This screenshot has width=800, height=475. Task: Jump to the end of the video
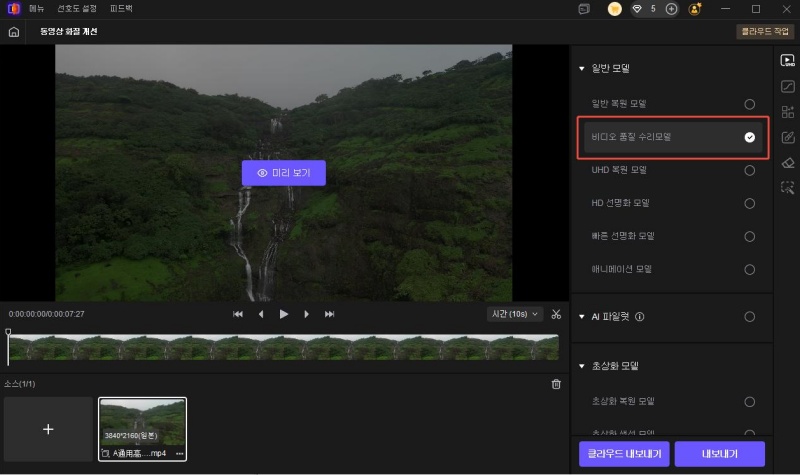tap(330, 314)
